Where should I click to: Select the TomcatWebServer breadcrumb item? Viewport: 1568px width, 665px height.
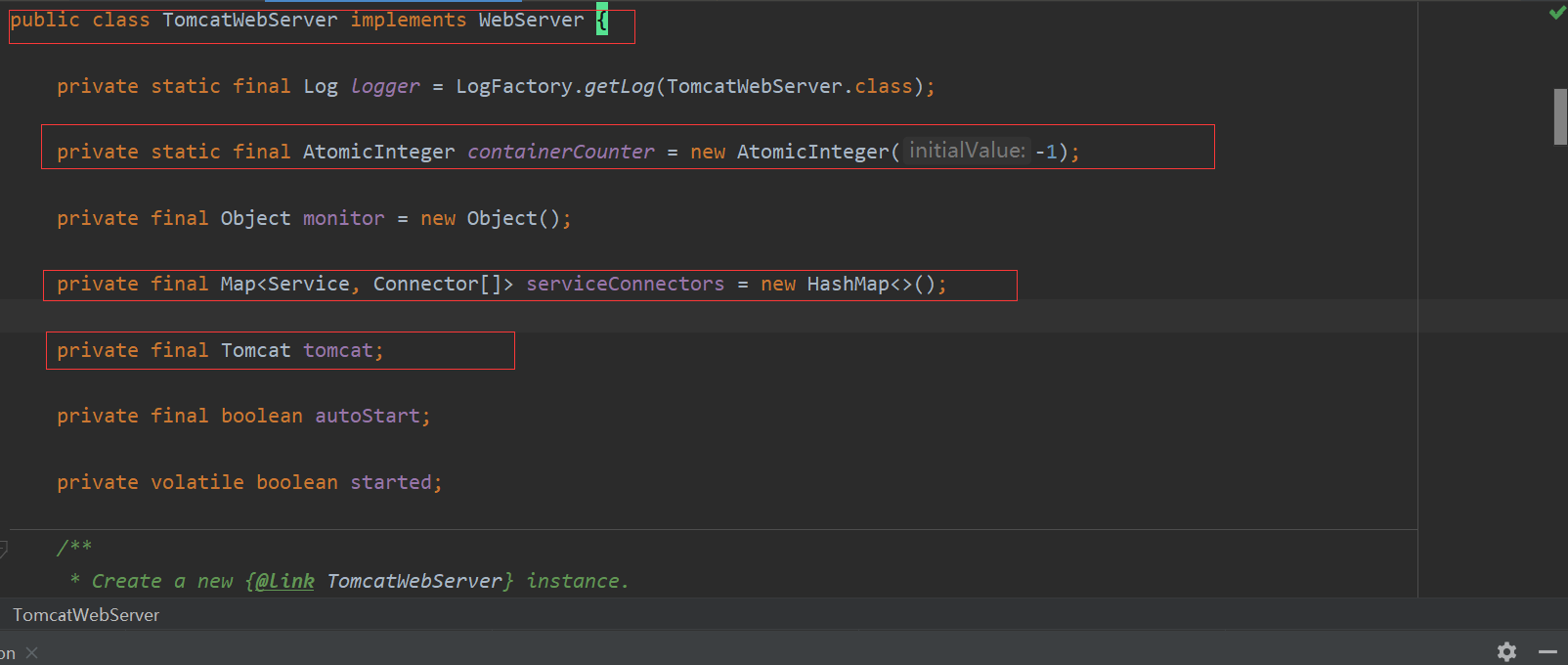point(86,615)
